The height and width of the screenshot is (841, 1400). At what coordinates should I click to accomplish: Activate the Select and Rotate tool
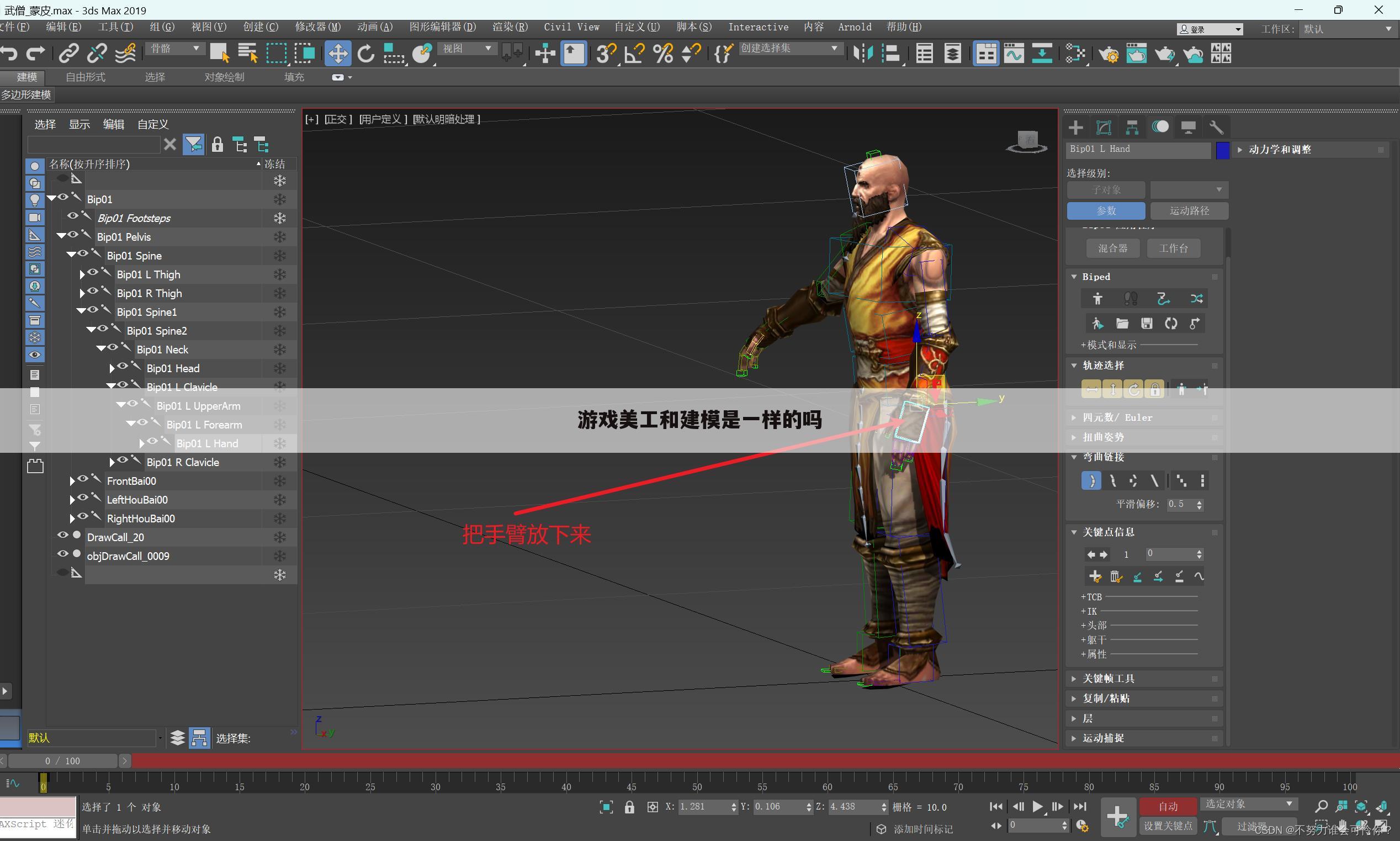[366, 54]
